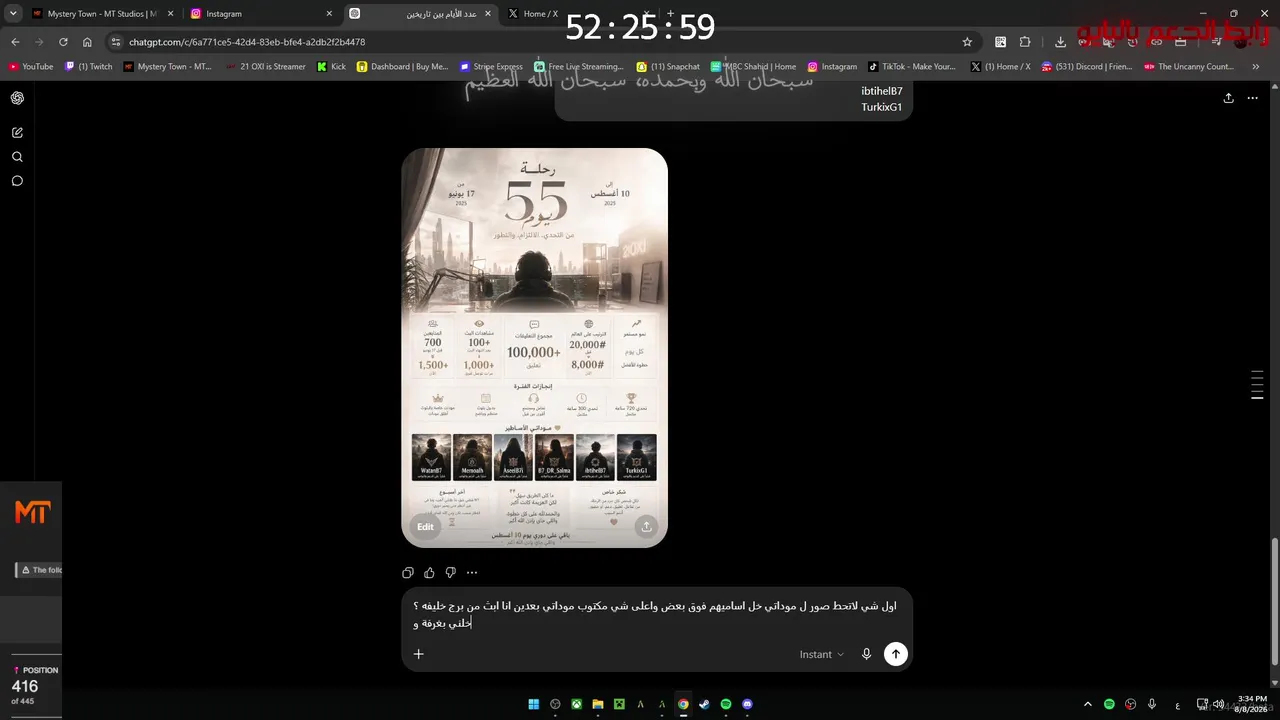
Task: Open the Twitch bookmark
Action: click(89, 67)
